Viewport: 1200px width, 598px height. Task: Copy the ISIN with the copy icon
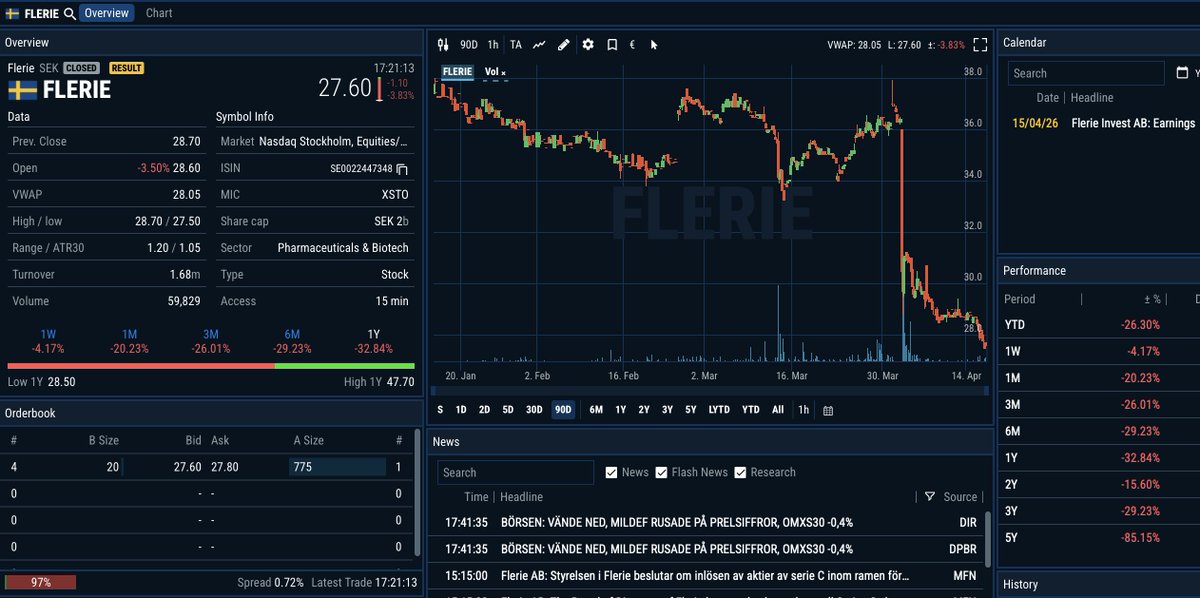click(402, 168)
